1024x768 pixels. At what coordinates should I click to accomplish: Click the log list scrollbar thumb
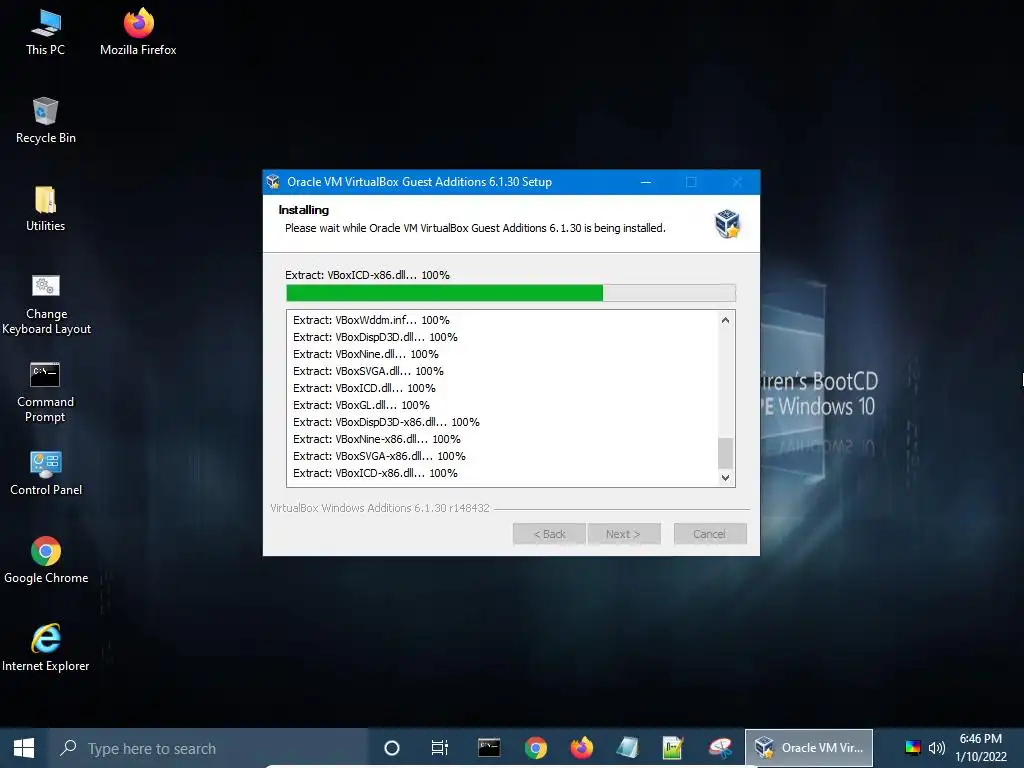pyautogui.click(x=725, y=453)
